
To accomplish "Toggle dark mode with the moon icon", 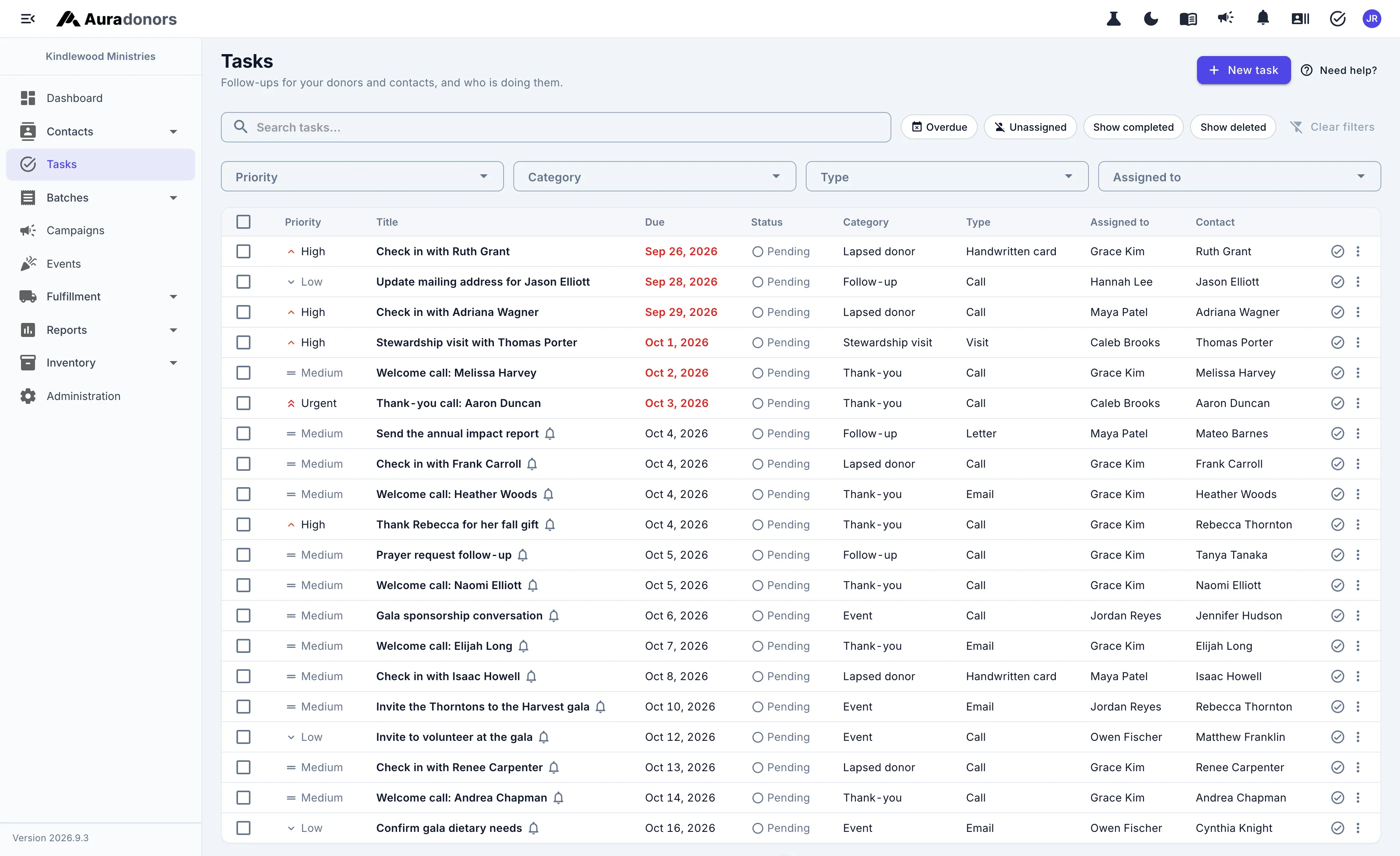I will tap(1151, 19).
